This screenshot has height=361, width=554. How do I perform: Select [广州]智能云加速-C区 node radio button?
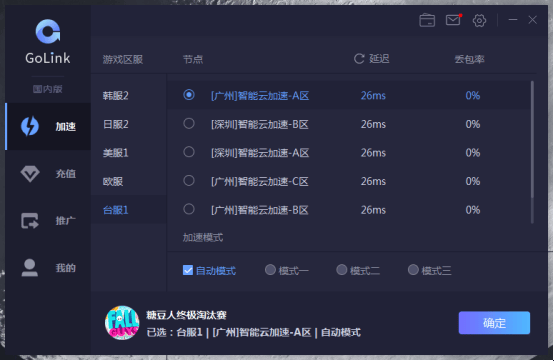pos(189,180)
